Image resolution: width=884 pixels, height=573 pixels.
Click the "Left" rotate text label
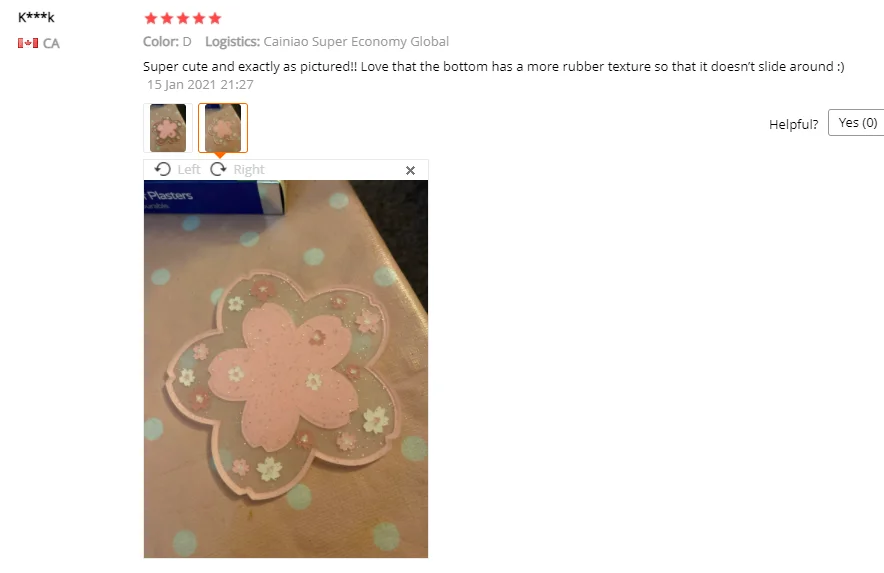(x=189, y=170)
